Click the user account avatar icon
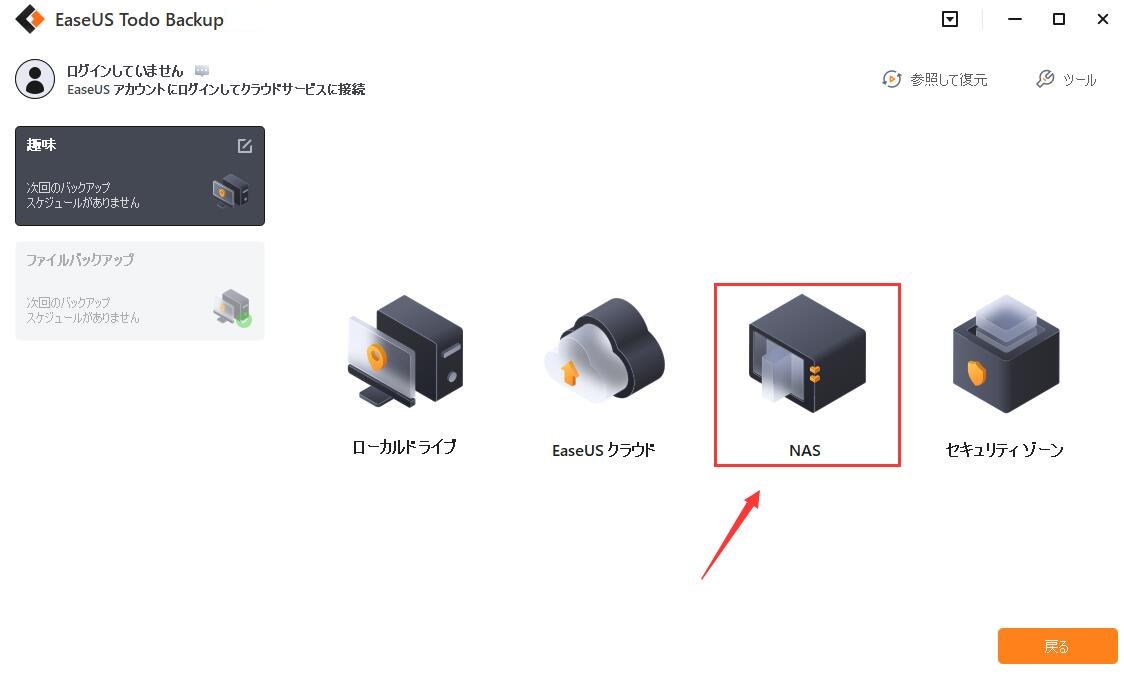The width and height of the screenshot is (1124, 686). (34, 79)
